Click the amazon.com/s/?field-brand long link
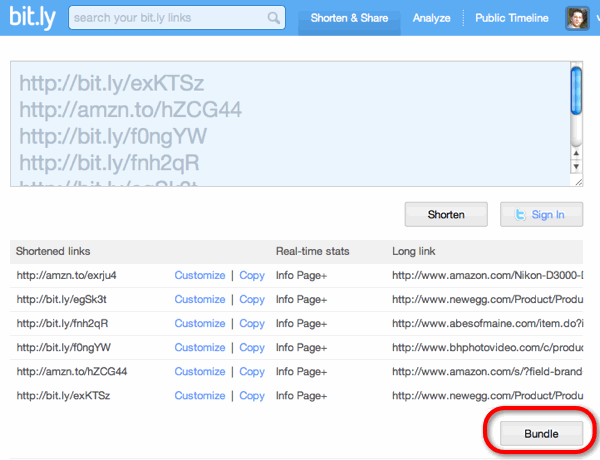This screenshot has width=600, height=460. pyautogui.click(x=487, y=372)
